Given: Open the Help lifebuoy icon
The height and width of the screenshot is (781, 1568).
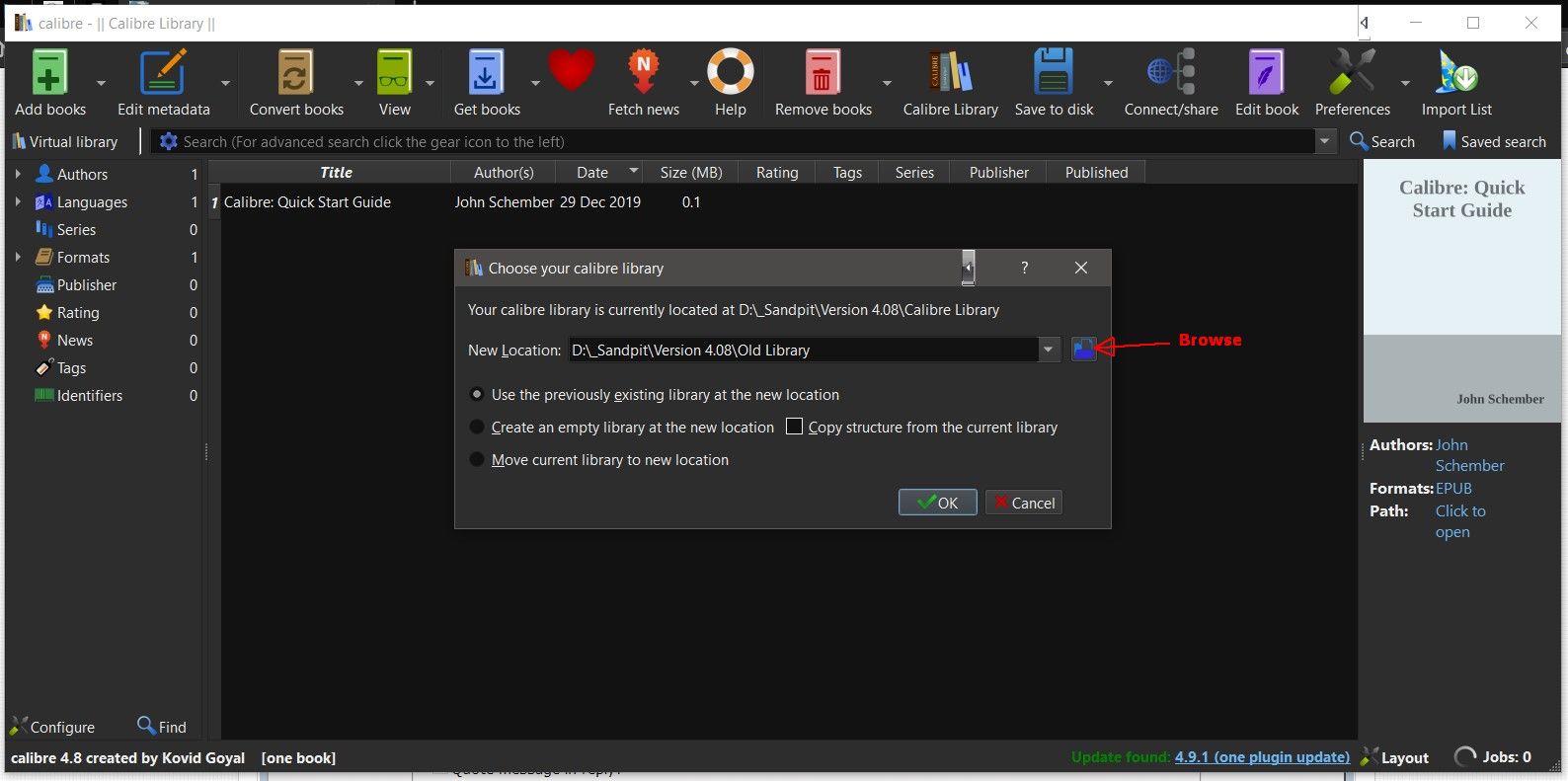Looking at the screenshot, I should tap(731, 72).
